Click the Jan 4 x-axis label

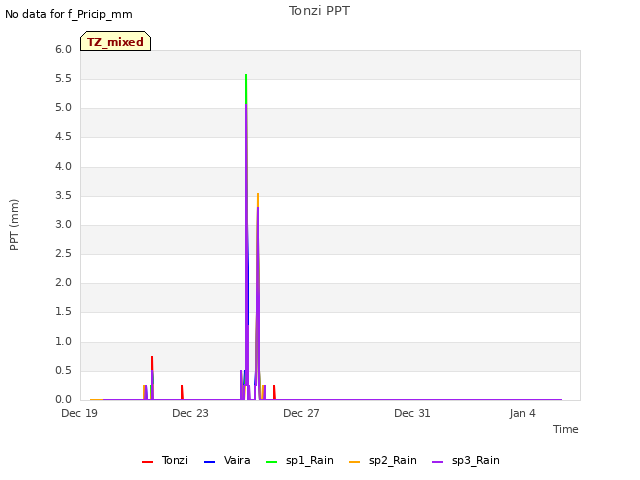522,413
